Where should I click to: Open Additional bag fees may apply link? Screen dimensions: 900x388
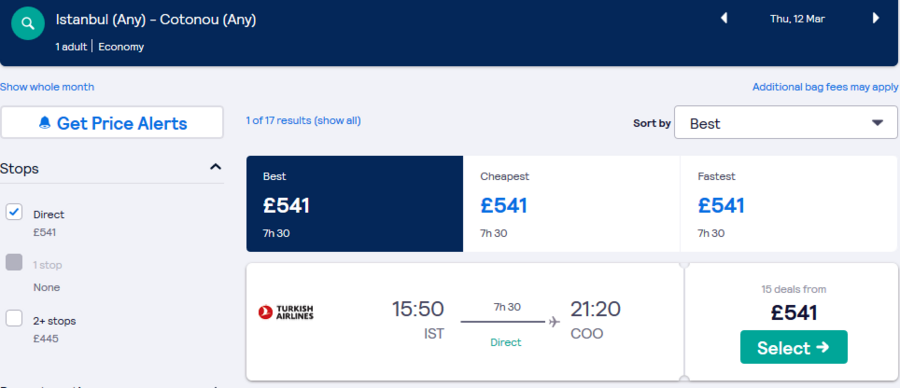(825, 87)
